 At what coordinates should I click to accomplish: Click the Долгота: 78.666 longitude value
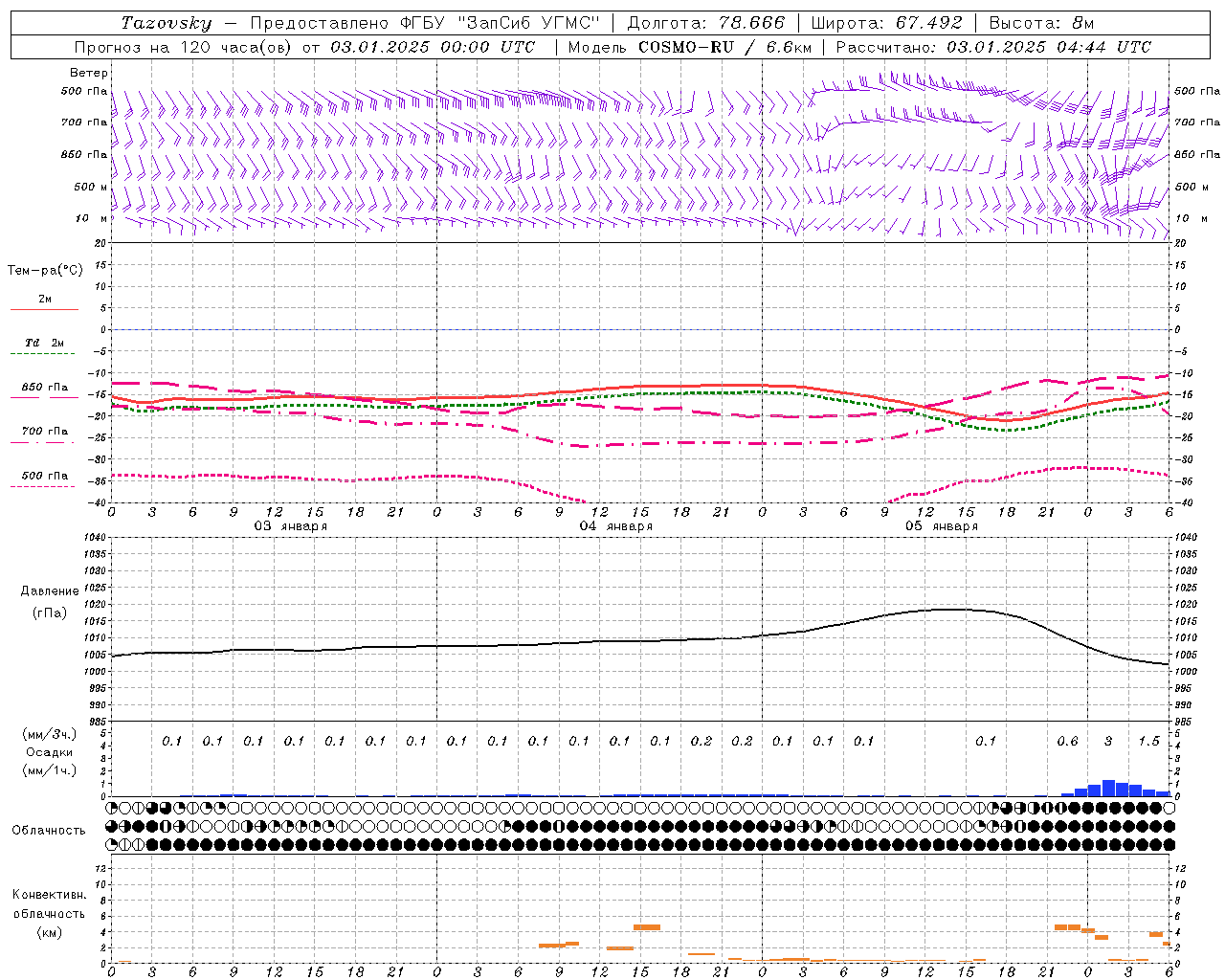[x=705, y=23]
